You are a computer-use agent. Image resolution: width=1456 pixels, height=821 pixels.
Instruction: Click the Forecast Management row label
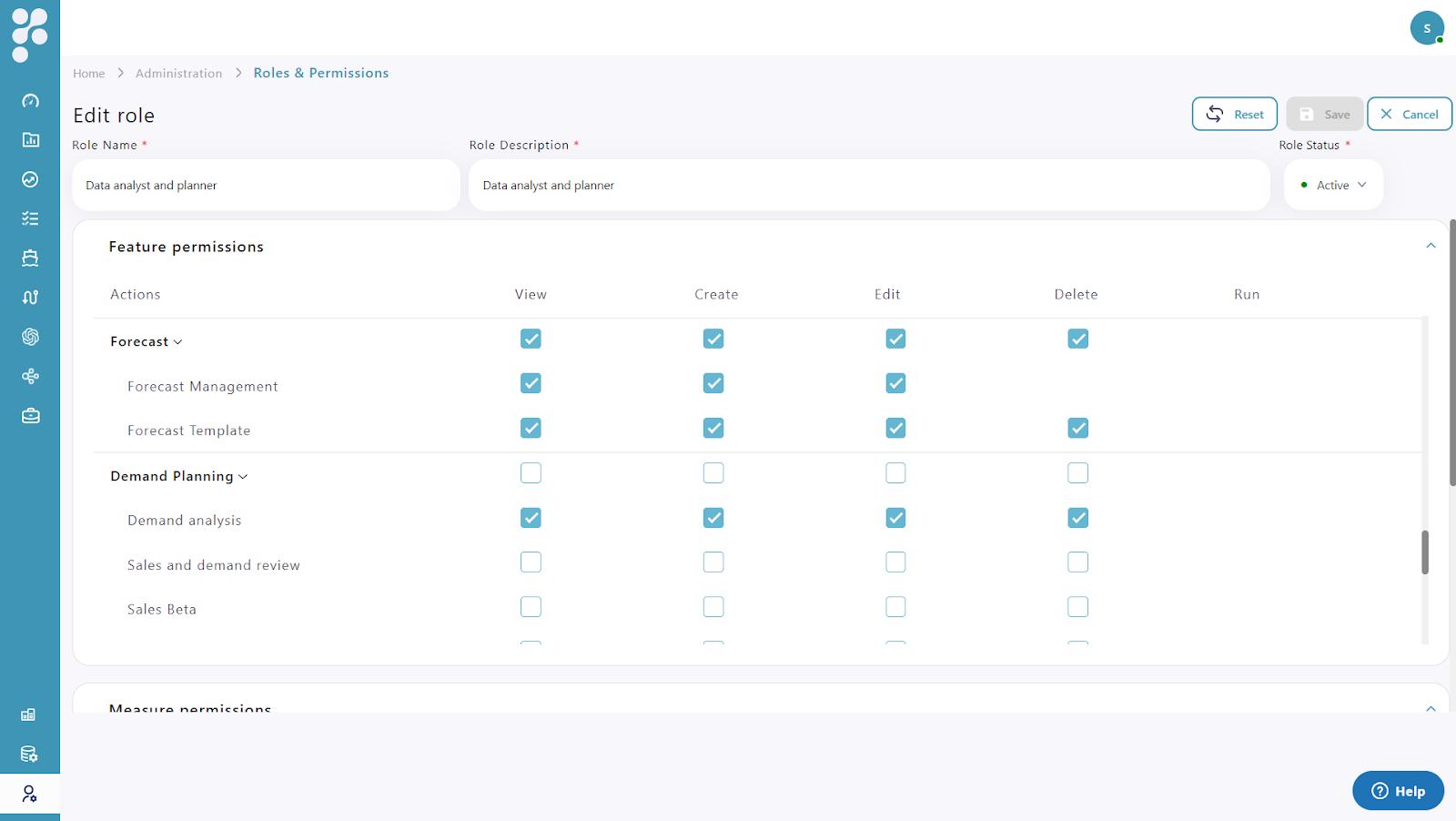pyautogui.click(x=203, y=387)
